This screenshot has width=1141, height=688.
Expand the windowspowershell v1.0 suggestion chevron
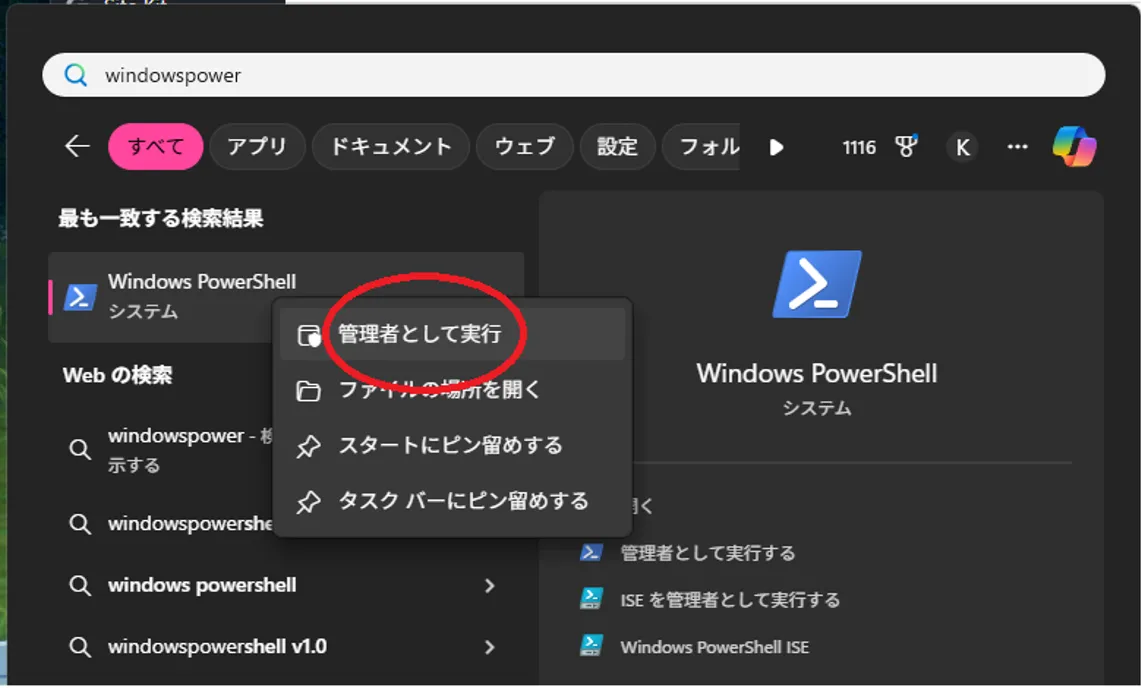tap(490, 647)
